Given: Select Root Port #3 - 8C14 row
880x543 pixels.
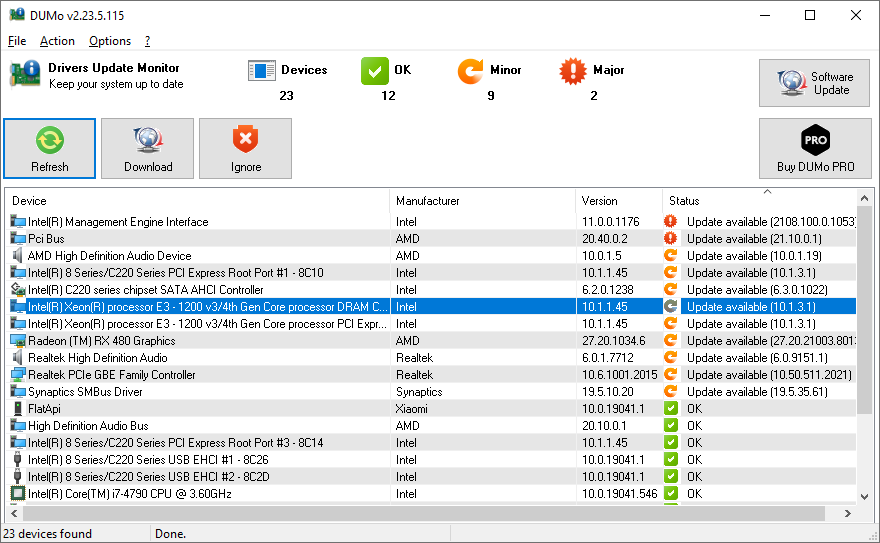Looking at the screenshot, I should point(431,443).
